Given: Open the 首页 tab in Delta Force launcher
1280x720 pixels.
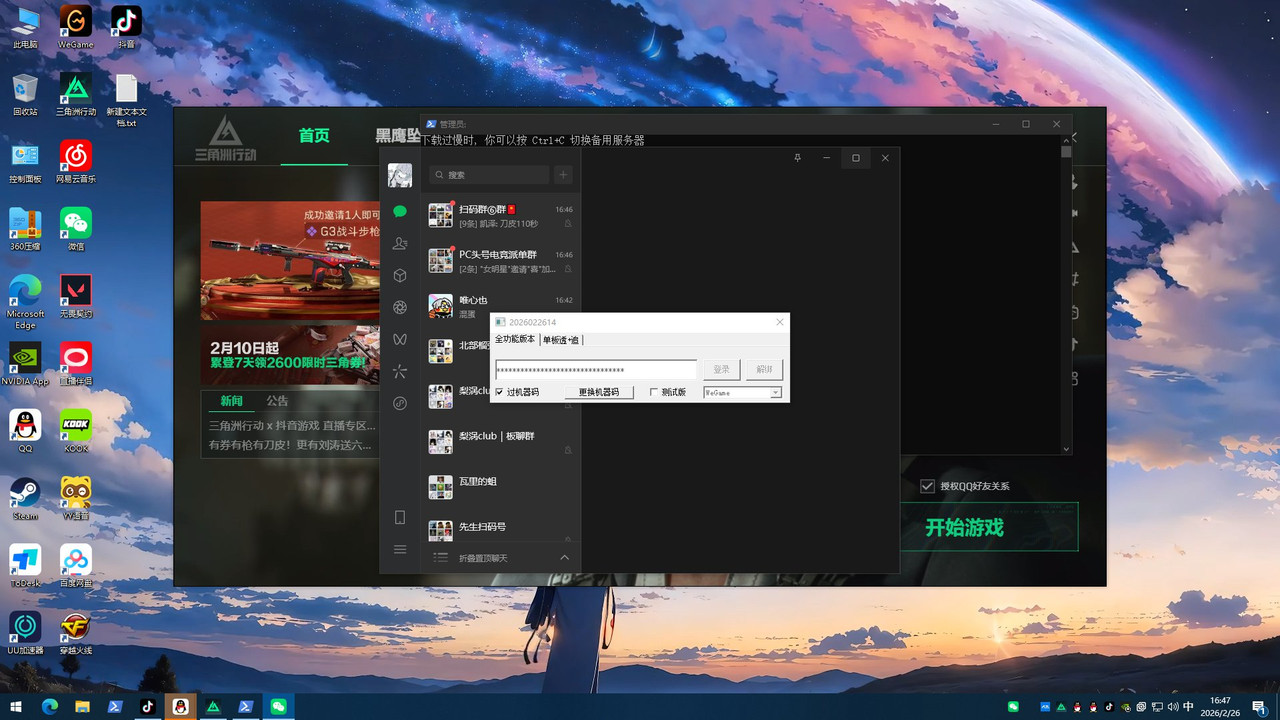Looking at the screenshot, I should 314,135.
